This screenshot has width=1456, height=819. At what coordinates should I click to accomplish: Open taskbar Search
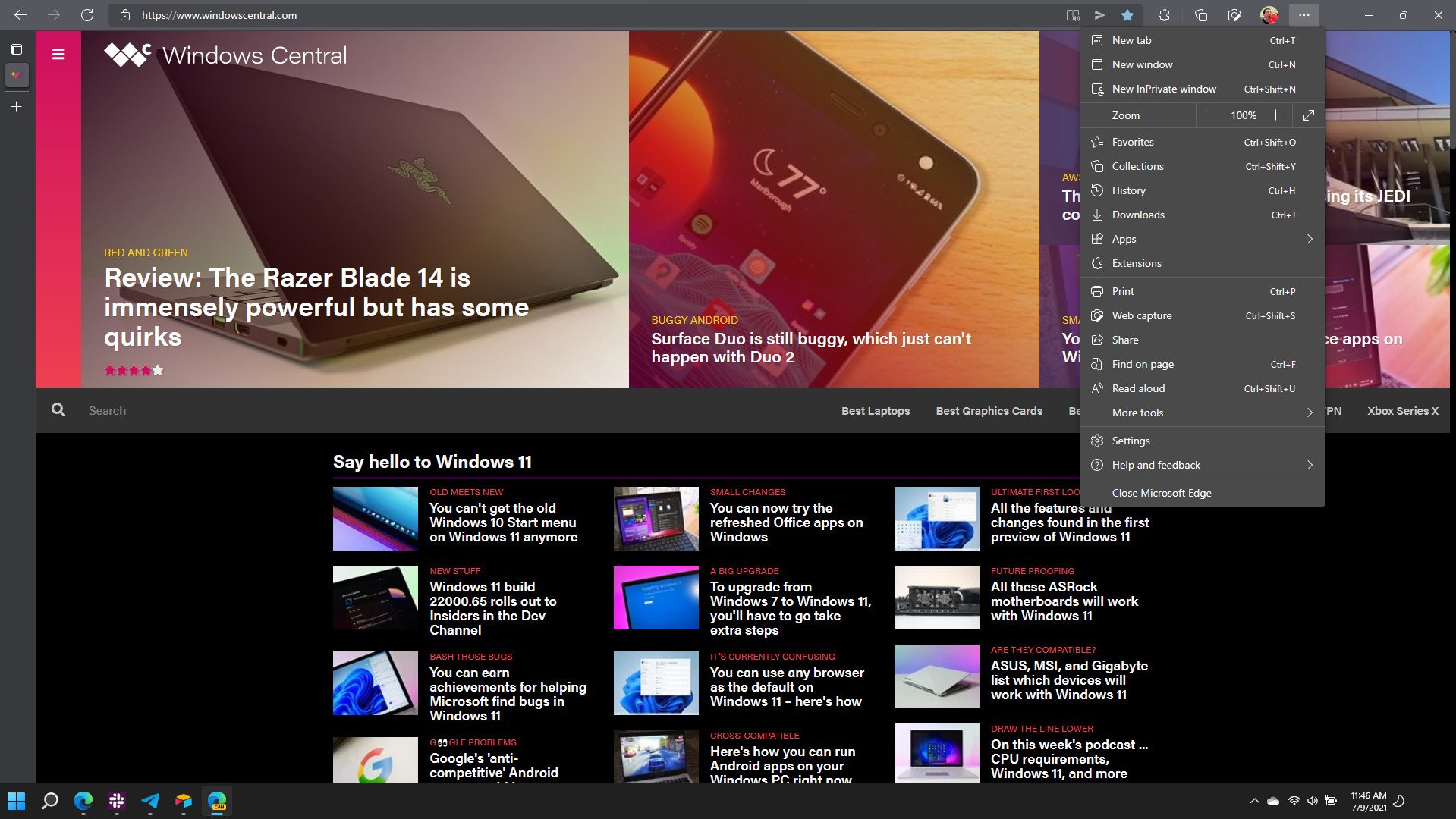click(50, 801)
